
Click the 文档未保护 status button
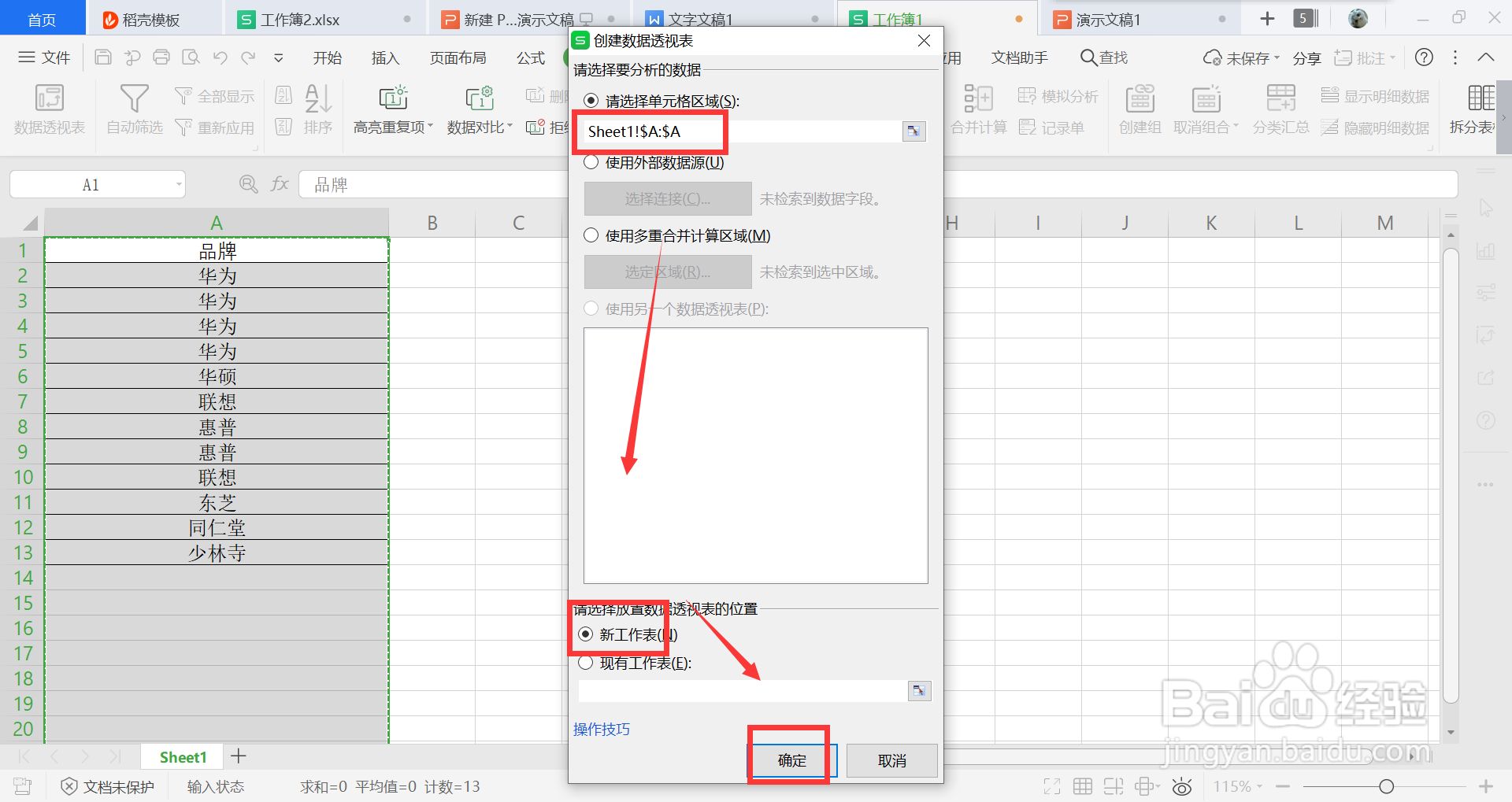coord(108,786)
